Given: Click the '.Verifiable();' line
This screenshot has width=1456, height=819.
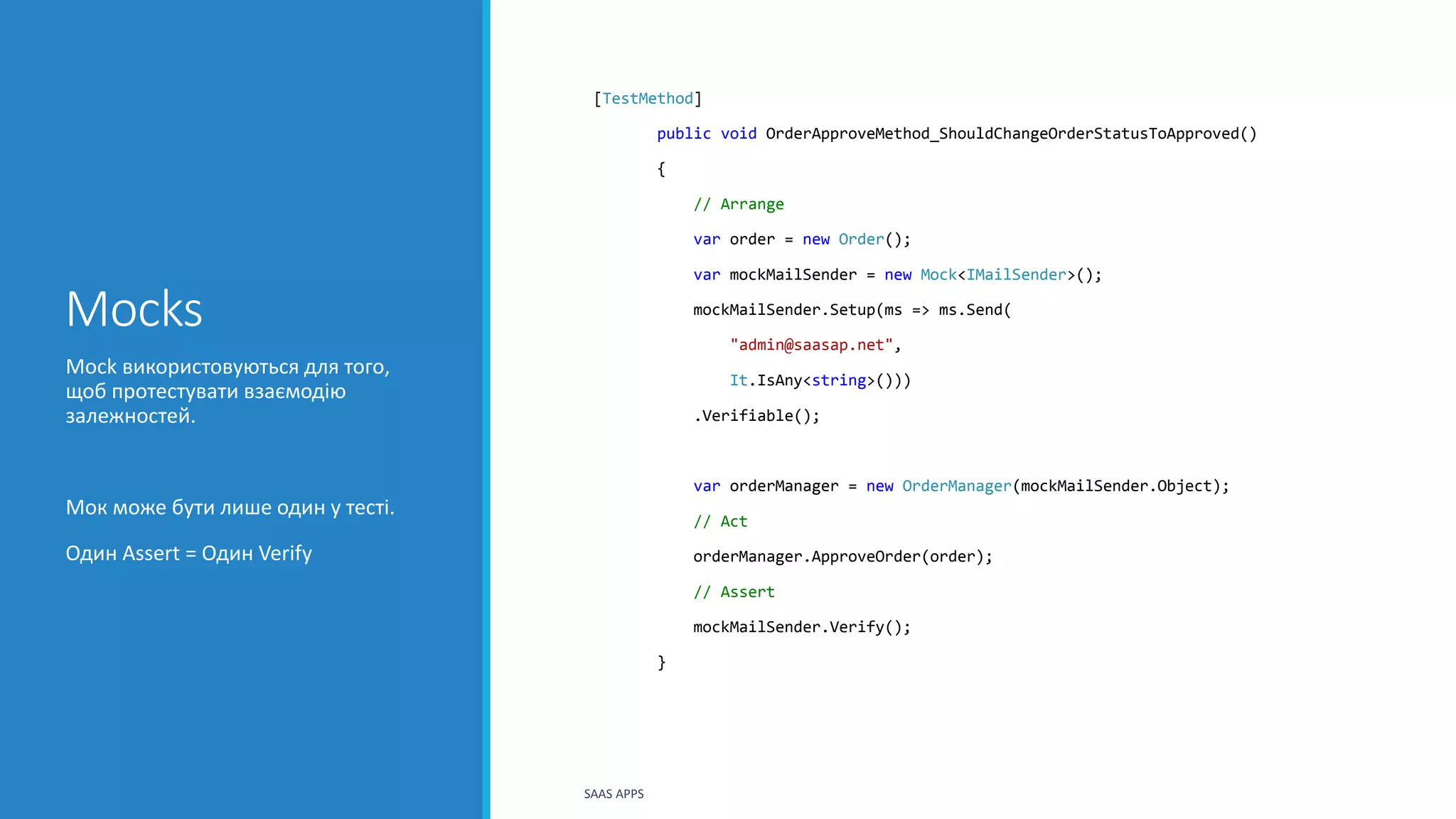Looking at the screenshot, I should [756, 416].
